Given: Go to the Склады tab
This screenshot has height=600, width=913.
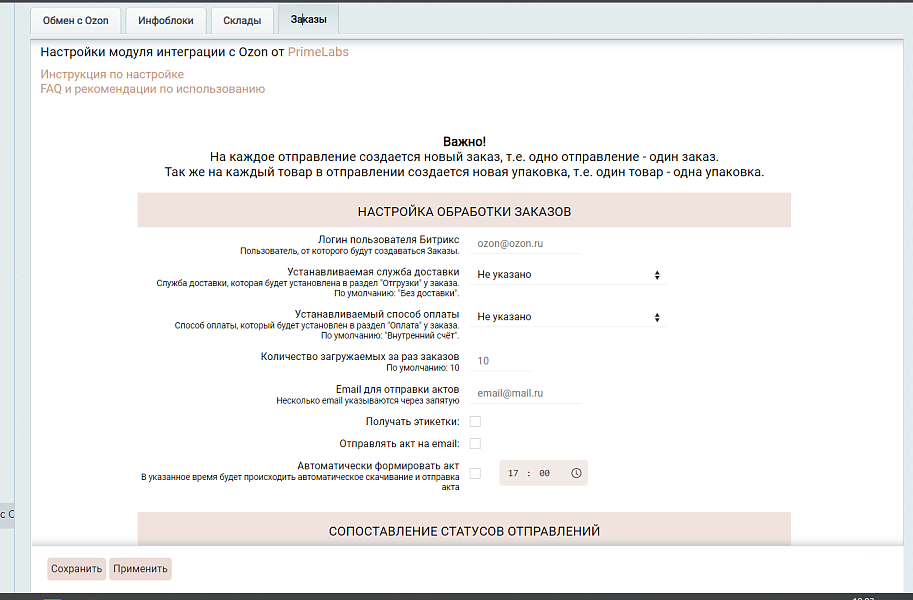Looking at the screenshot, I should [x=243, y=20].
